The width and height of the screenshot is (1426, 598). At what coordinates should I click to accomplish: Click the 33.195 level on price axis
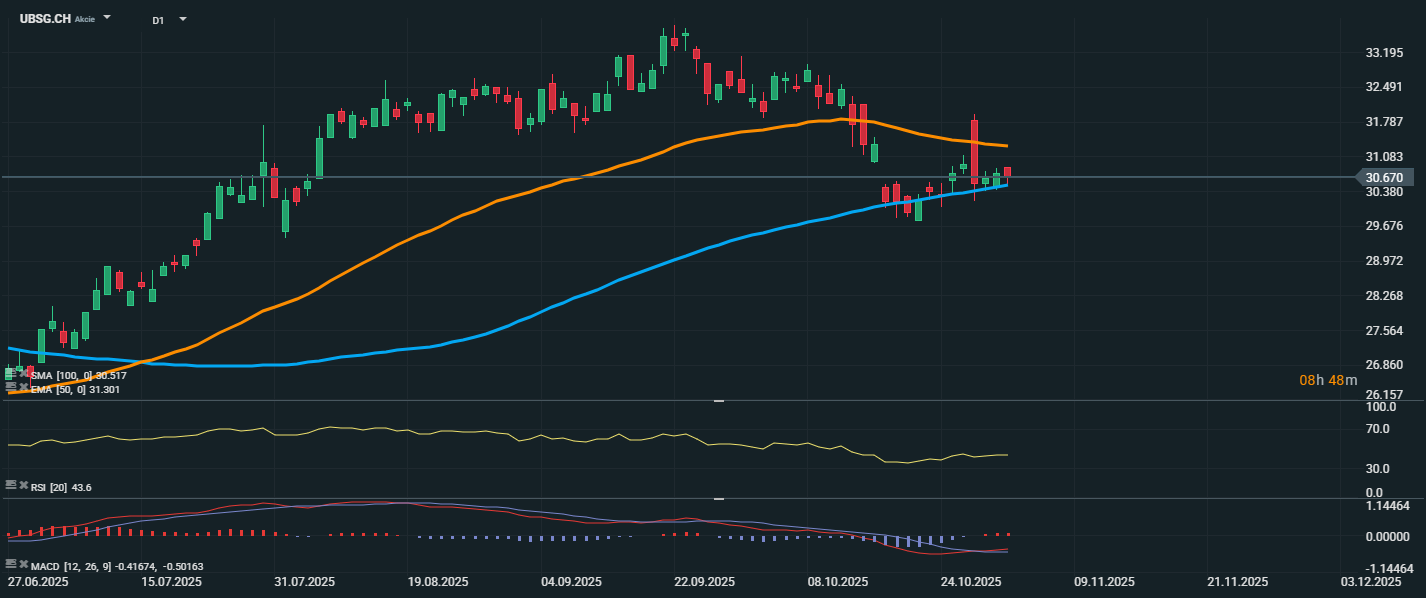[x=1384, y=52]
